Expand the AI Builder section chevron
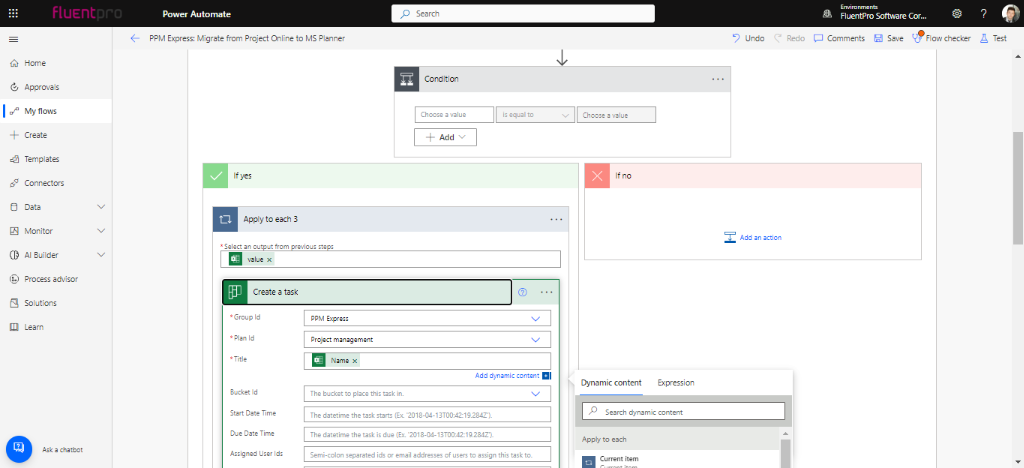1024x468 pixels. (101, 255)
